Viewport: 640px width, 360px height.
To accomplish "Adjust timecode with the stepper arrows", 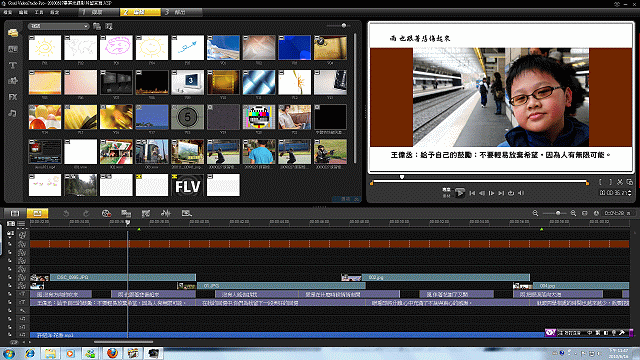I will coord(629,193).
